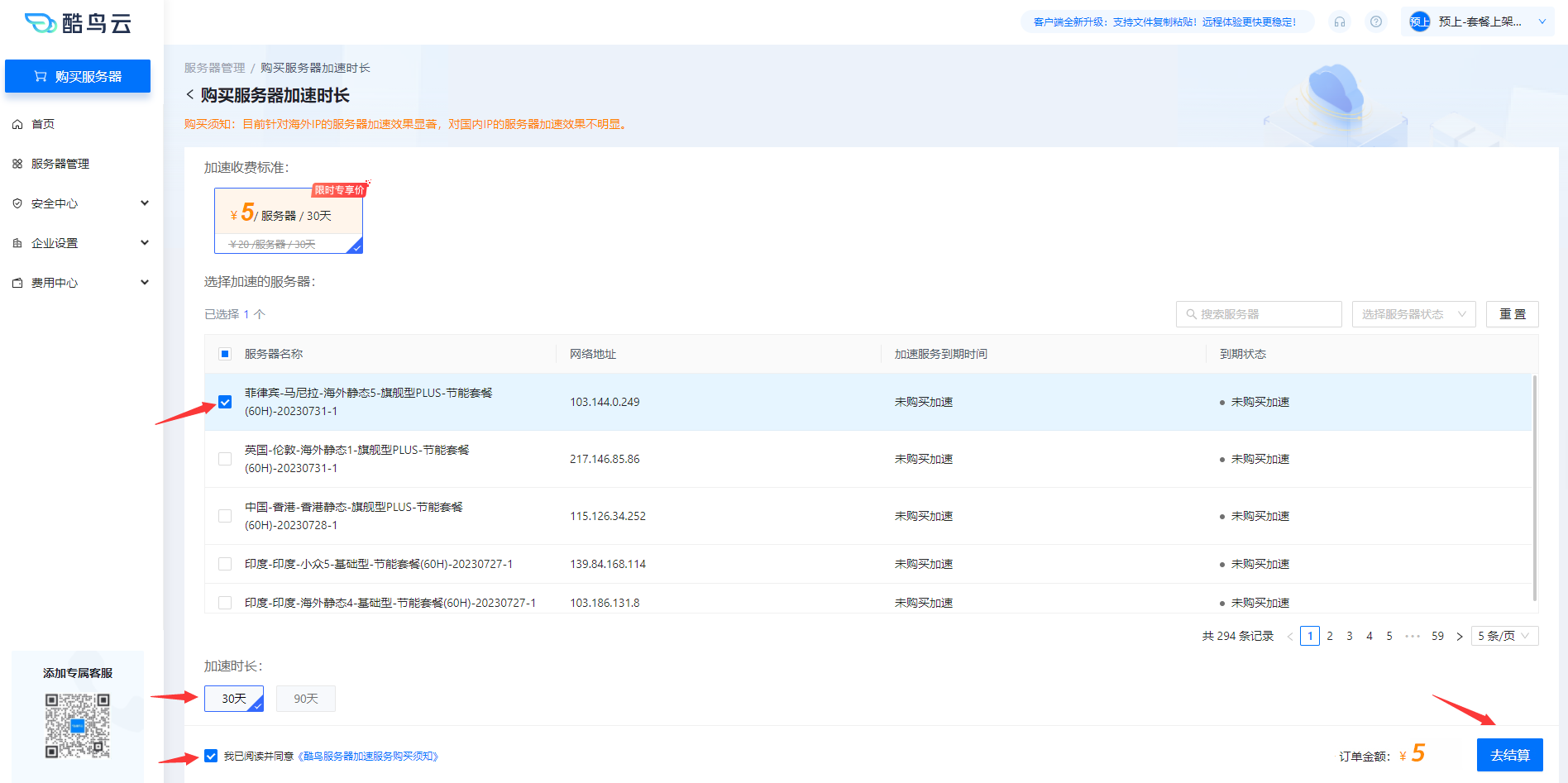Go to previous page of the table pagination
The image size is (1568, 783).
[x=1290, y=637]
